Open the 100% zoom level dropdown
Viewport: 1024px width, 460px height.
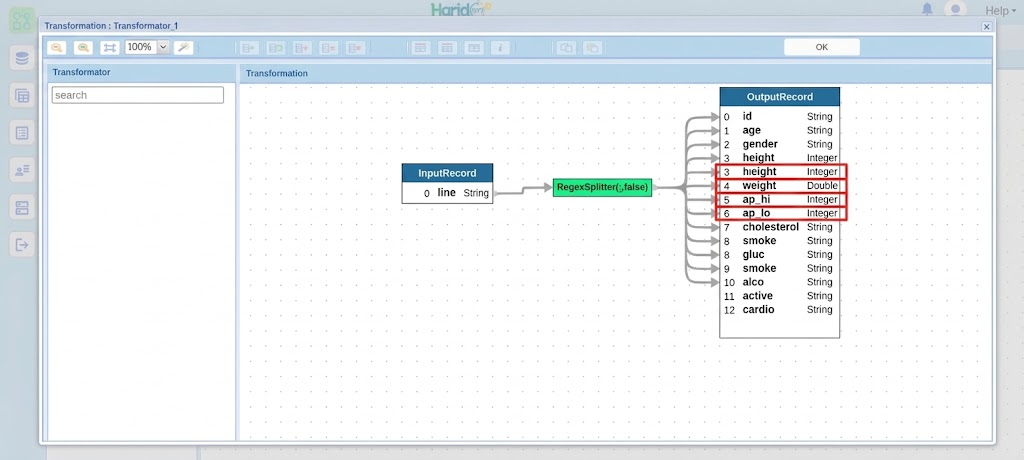(x=163, y=47)
